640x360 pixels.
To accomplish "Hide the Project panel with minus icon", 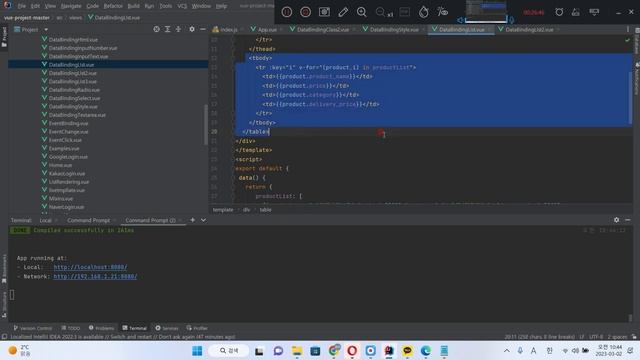I will 203,29.
